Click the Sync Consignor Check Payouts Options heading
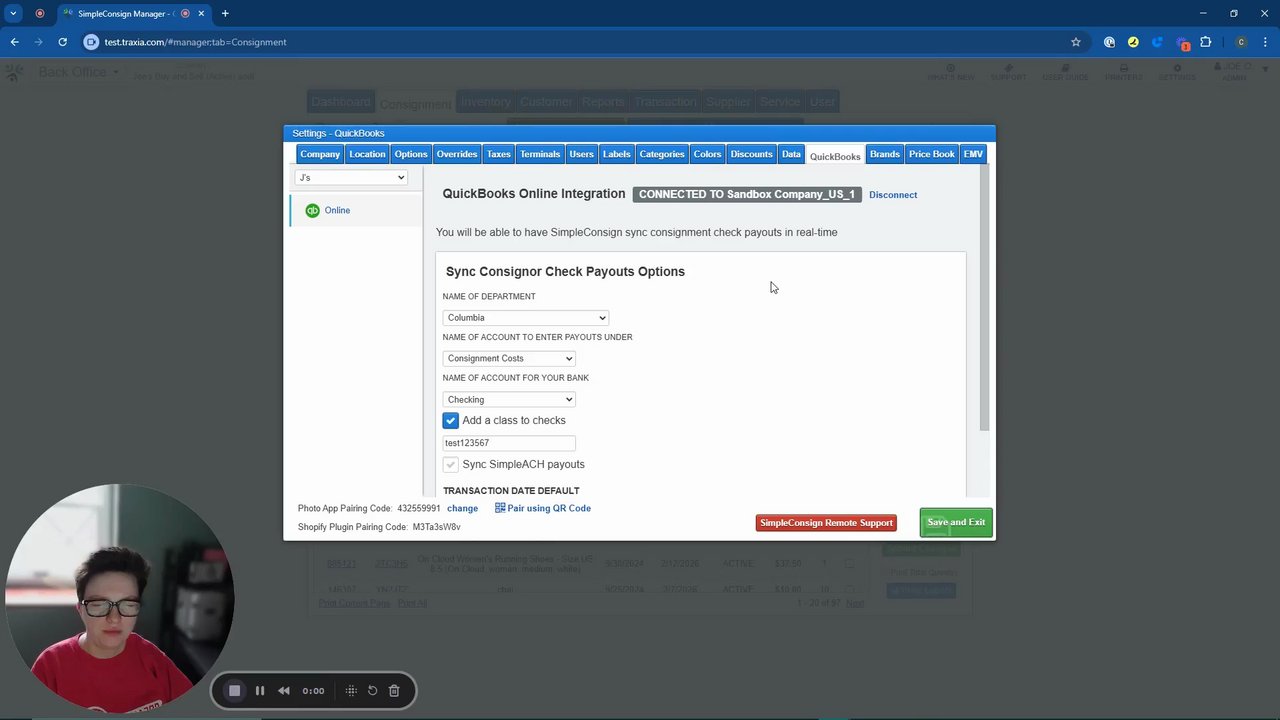The height and width of the screenshot is (720, 1280). point(565,271)
